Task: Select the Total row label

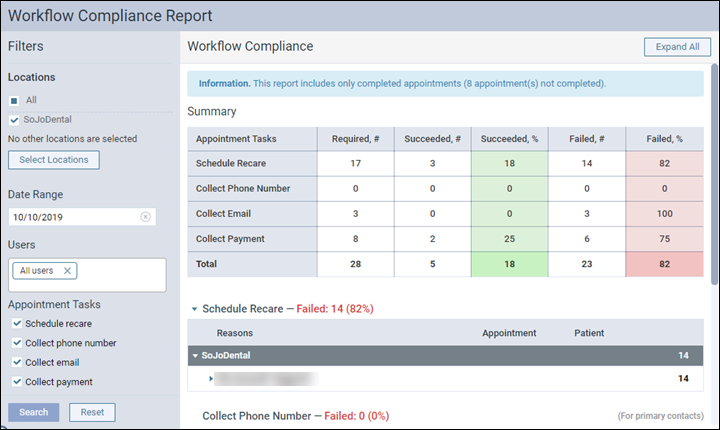Action: pyautogui.click(x=206, y=264)
